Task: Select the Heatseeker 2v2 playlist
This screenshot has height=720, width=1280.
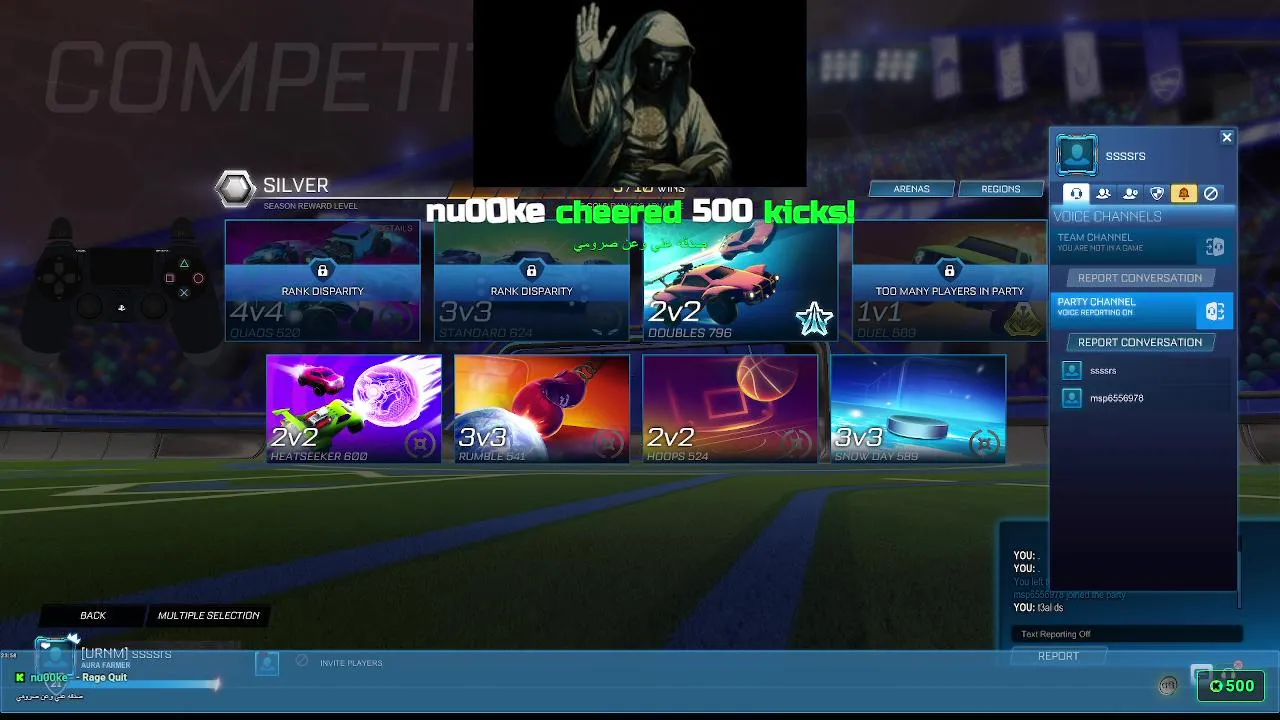Action: point(354,409)
